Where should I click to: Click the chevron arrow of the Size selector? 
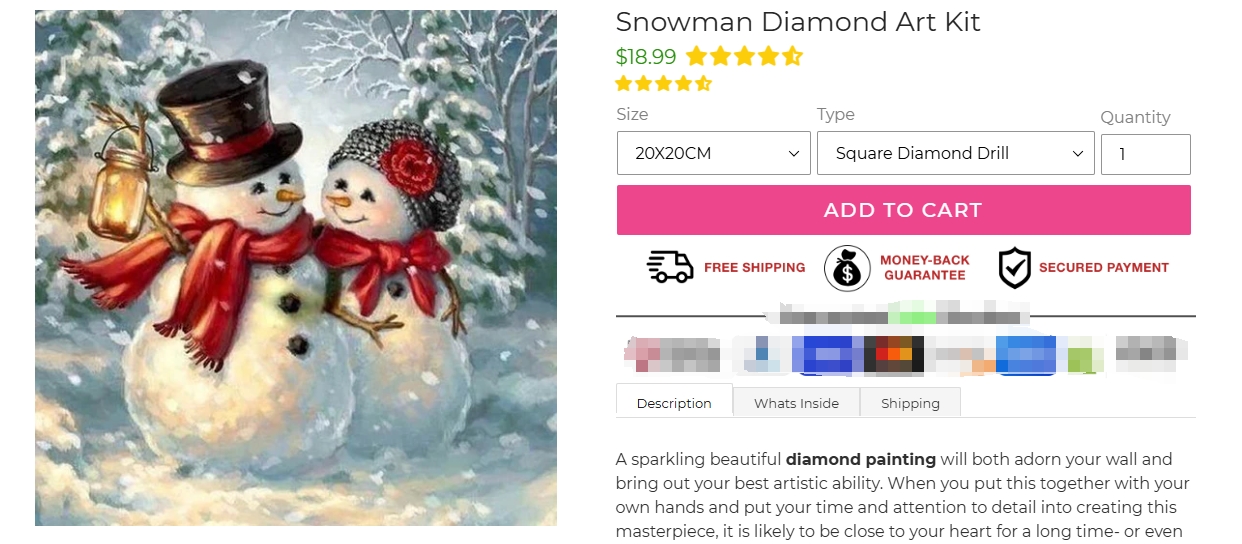click(794, 154)
